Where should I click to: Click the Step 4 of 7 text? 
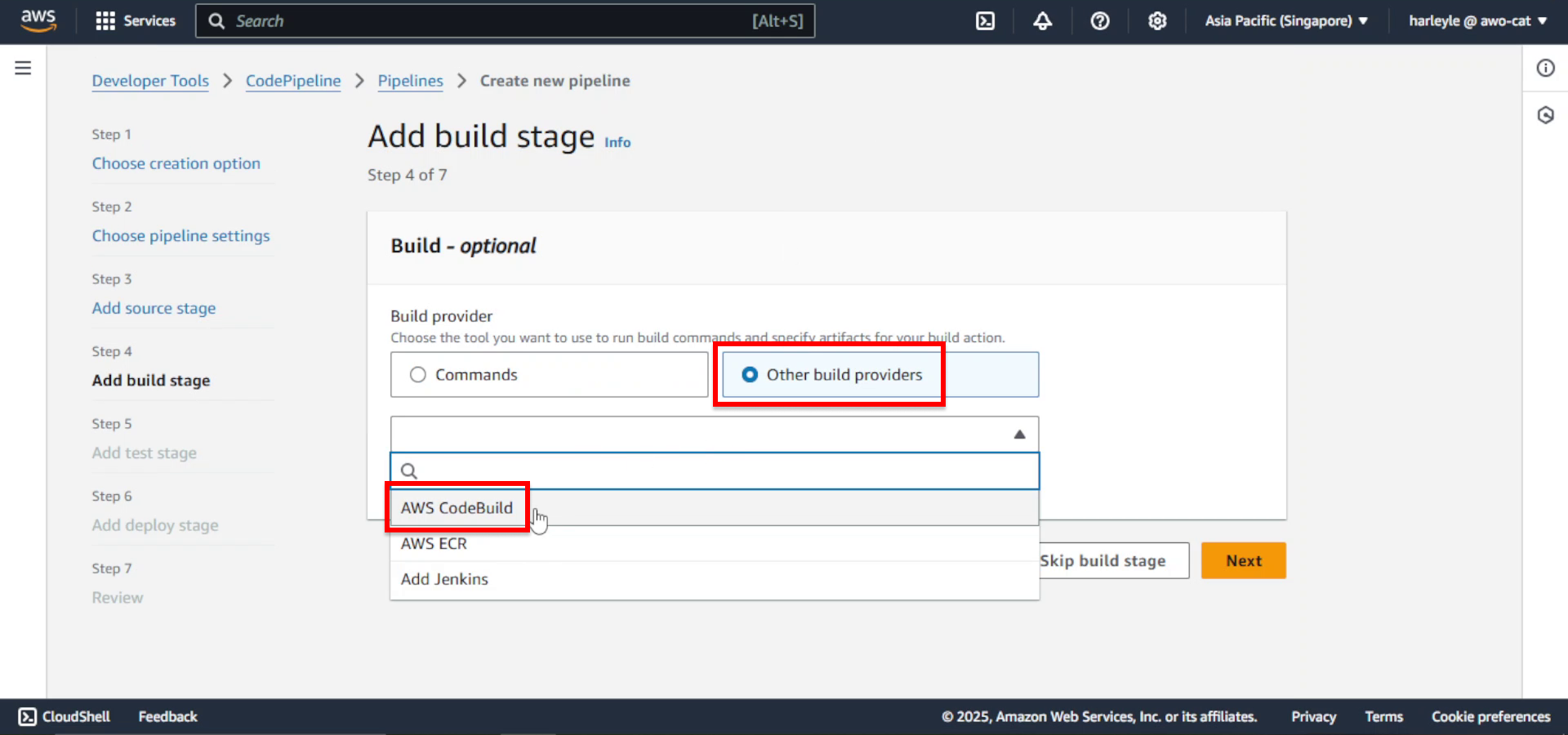(x=407, y=175)
